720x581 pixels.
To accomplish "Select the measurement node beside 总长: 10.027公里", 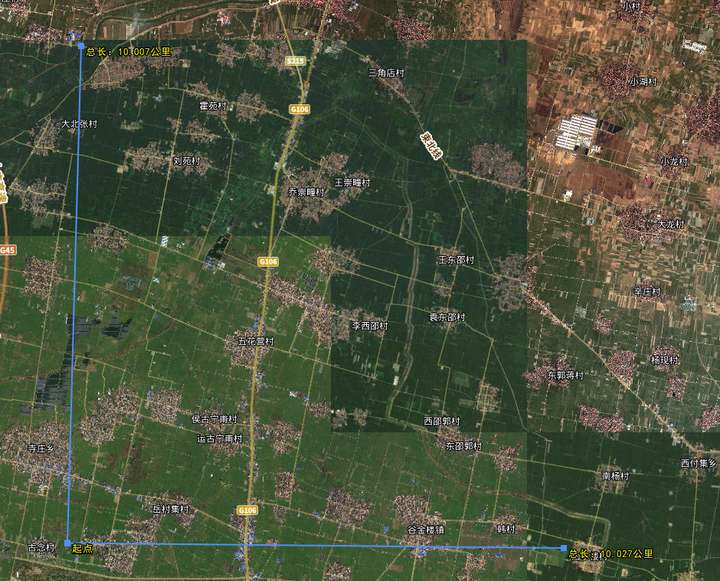I will 564,548.
